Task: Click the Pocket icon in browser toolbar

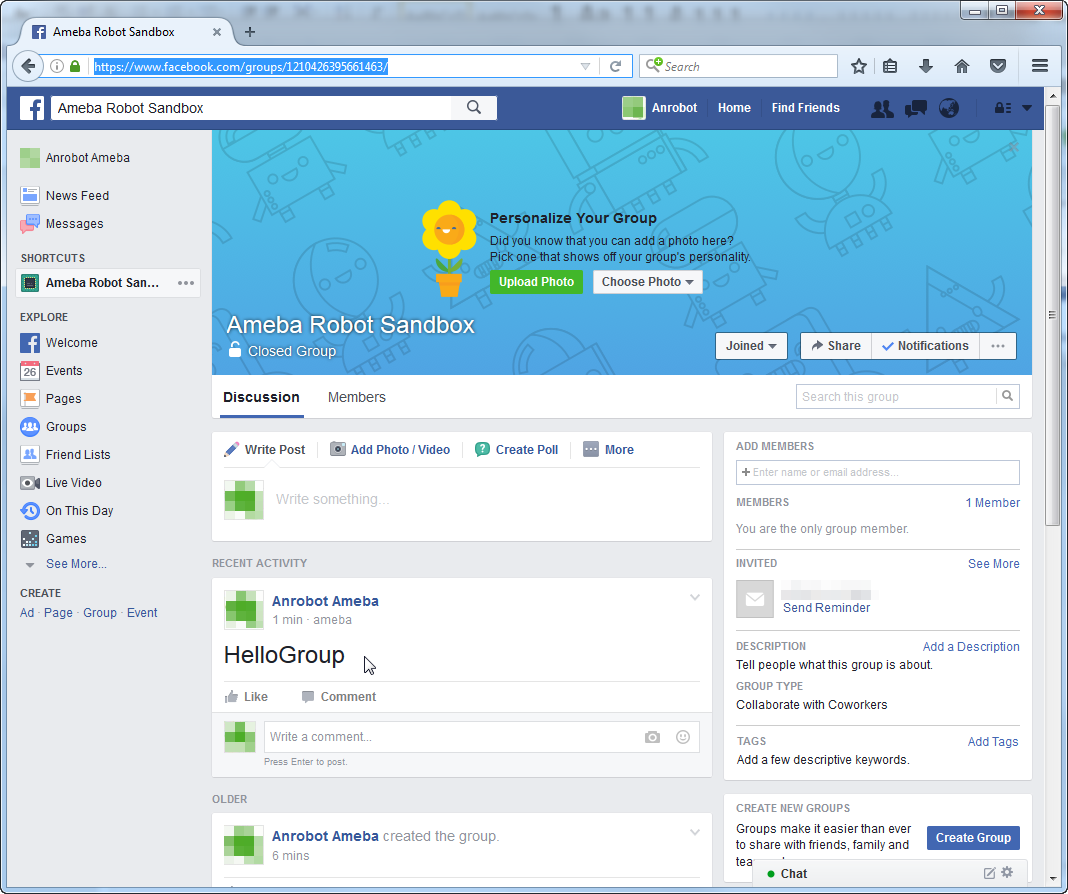Action: coord(998,66)
